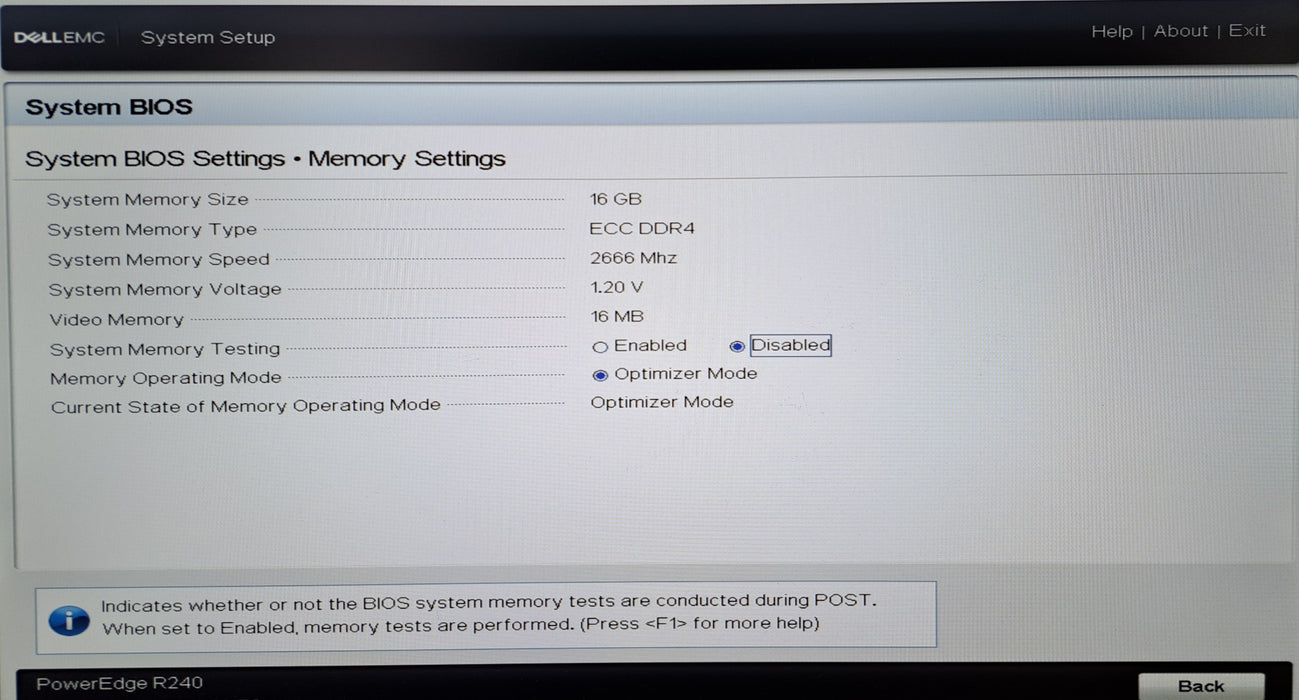The width and height of the screenshot is (1299, 700).
Task: Open the About link
Action: [x=1181, y=31]
